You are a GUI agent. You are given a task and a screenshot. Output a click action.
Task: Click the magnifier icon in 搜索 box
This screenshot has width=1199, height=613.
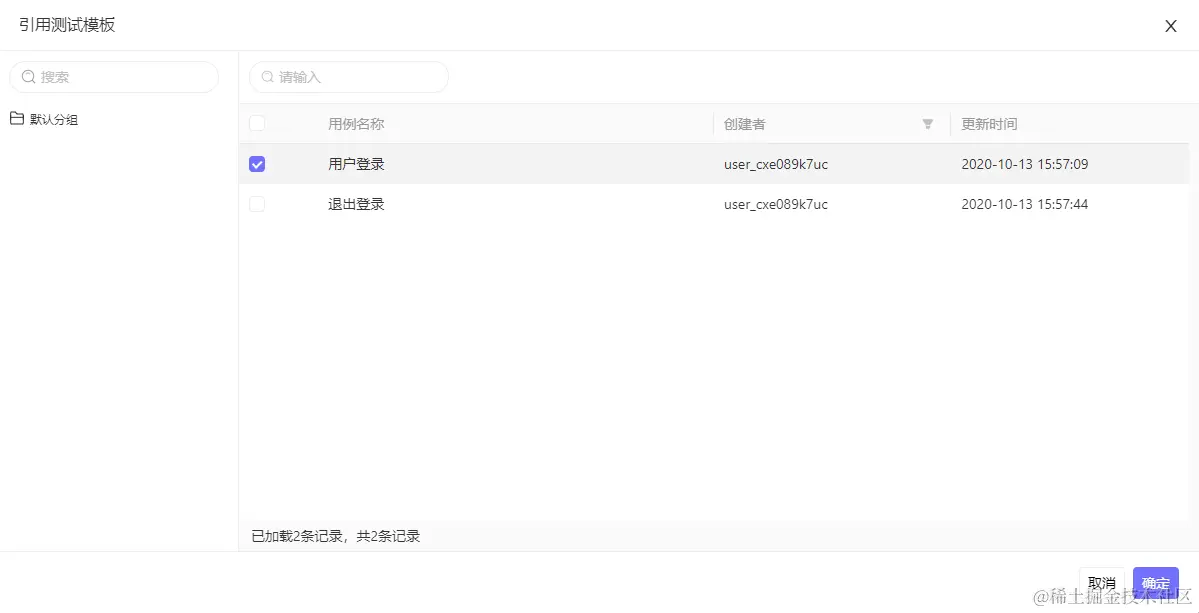point(28,77)
